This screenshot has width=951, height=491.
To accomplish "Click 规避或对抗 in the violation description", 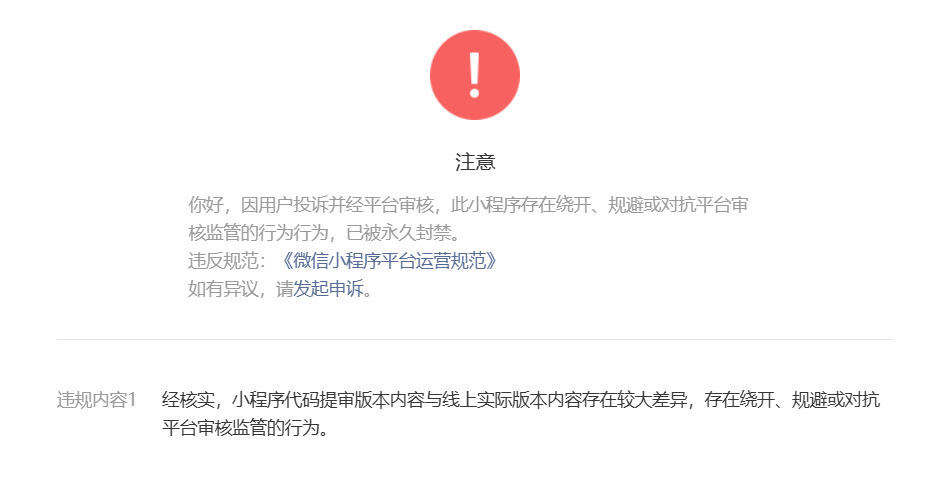I will [836, 399].
